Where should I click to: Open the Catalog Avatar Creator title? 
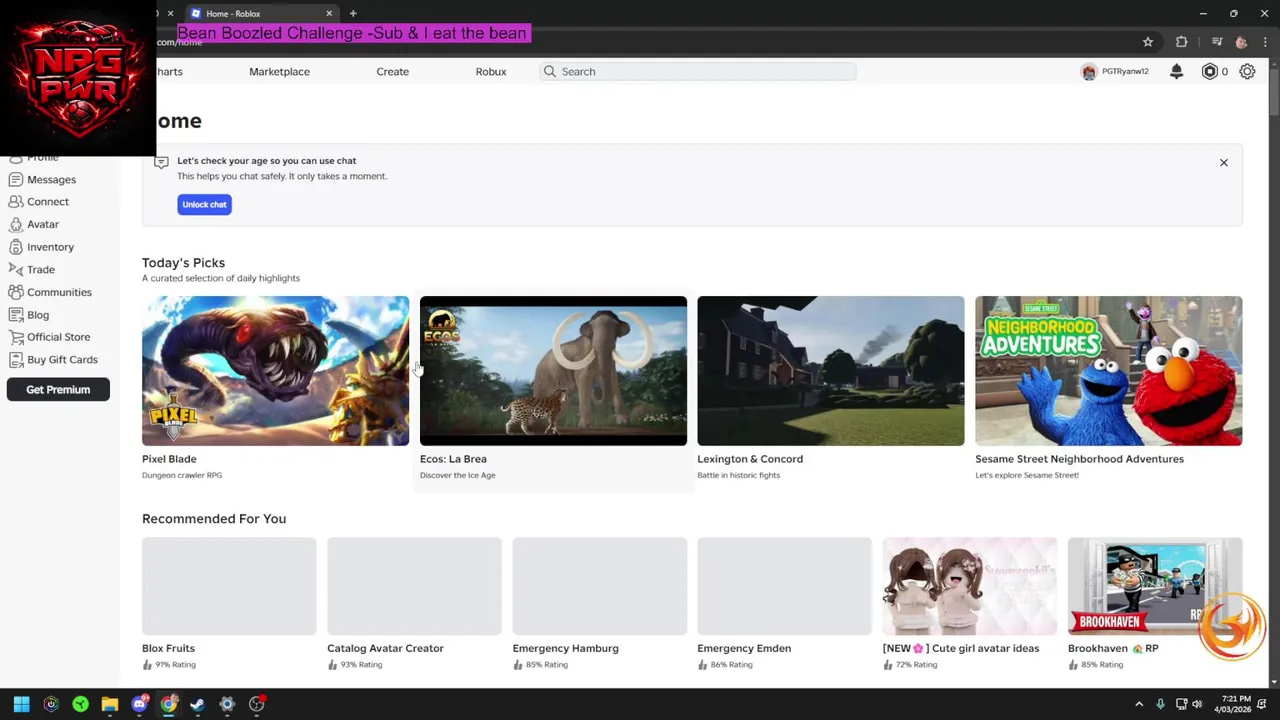[385, 648]
